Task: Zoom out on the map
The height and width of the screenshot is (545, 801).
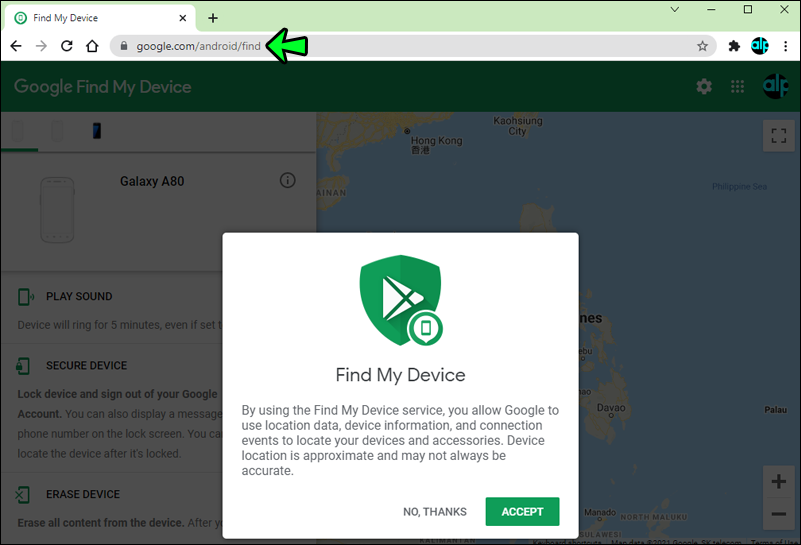Action: (779, 513)
